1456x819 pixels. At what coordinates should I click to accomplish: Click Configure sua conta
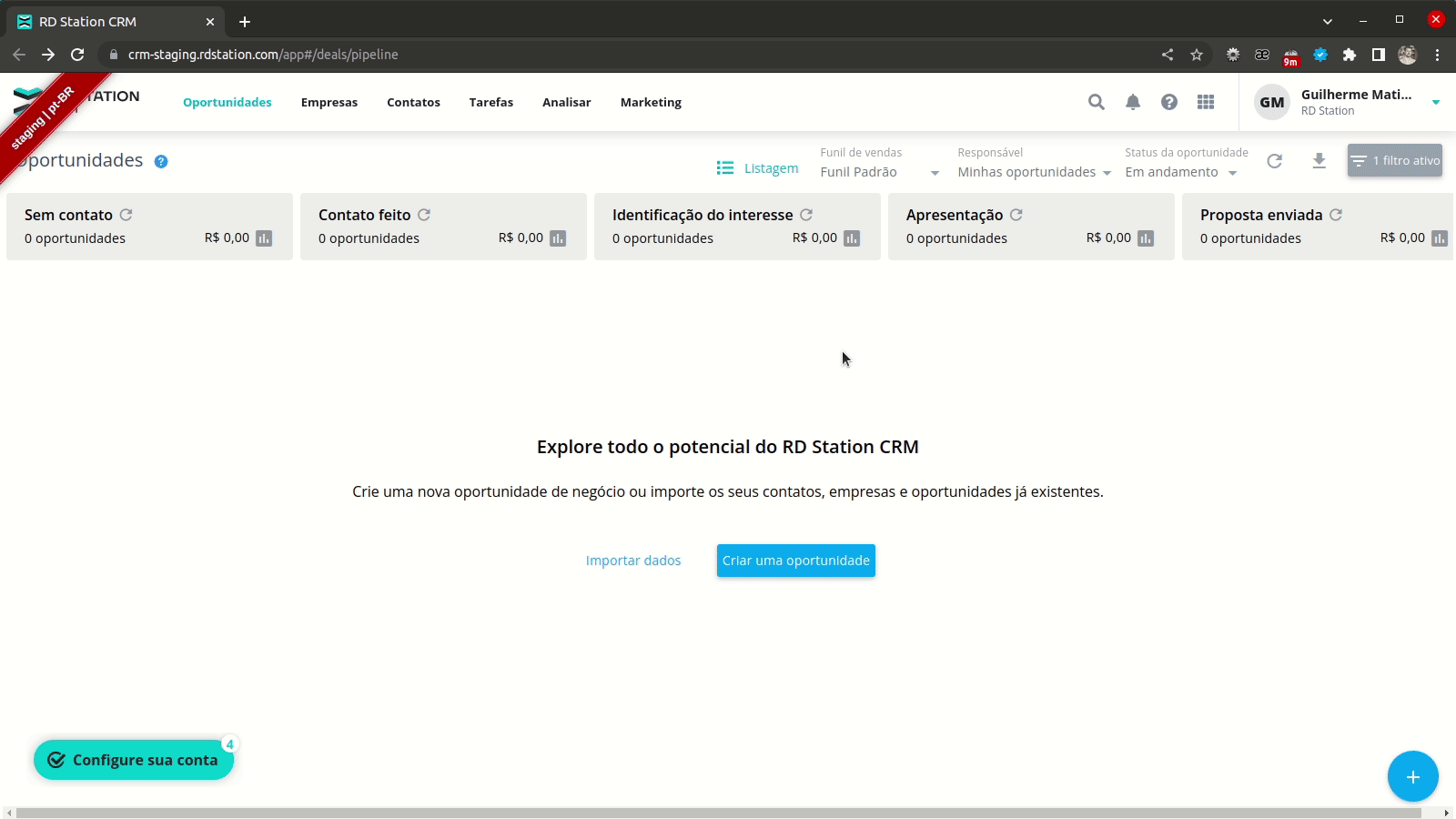click(134, 760)
